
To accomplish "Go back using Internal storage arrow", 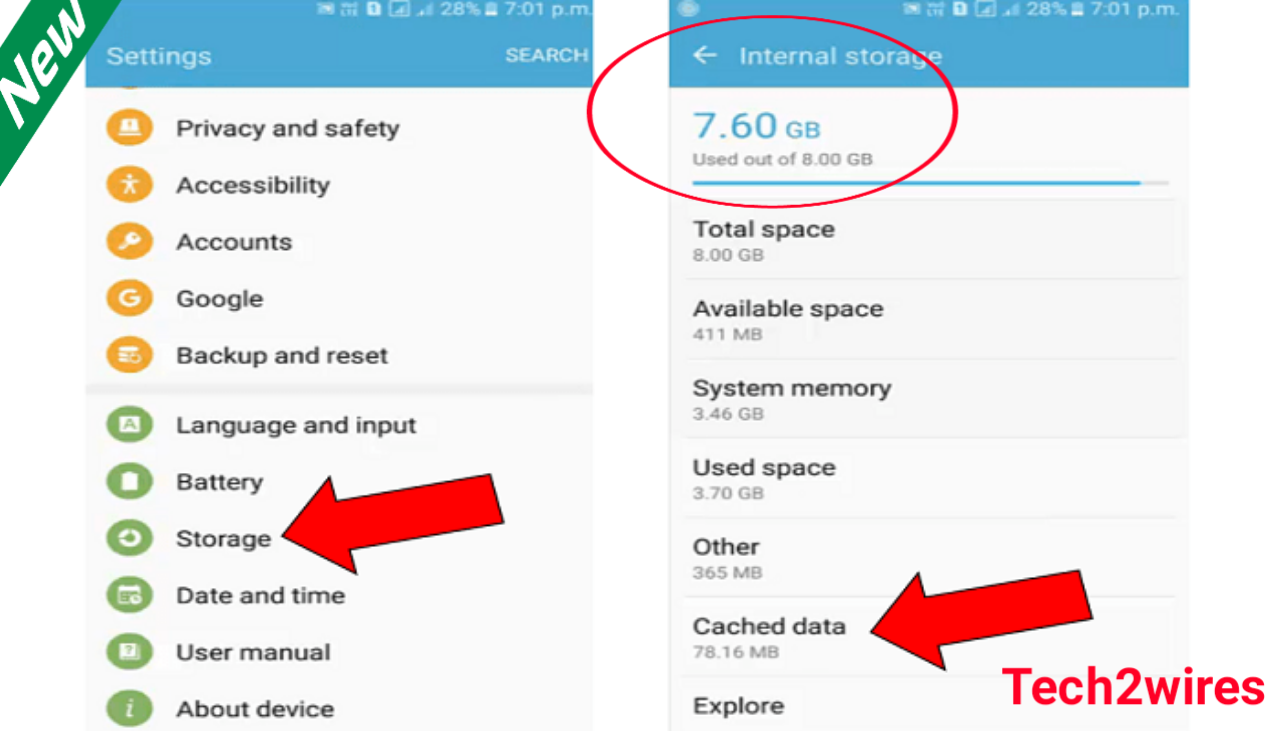I will click(705, 56).
